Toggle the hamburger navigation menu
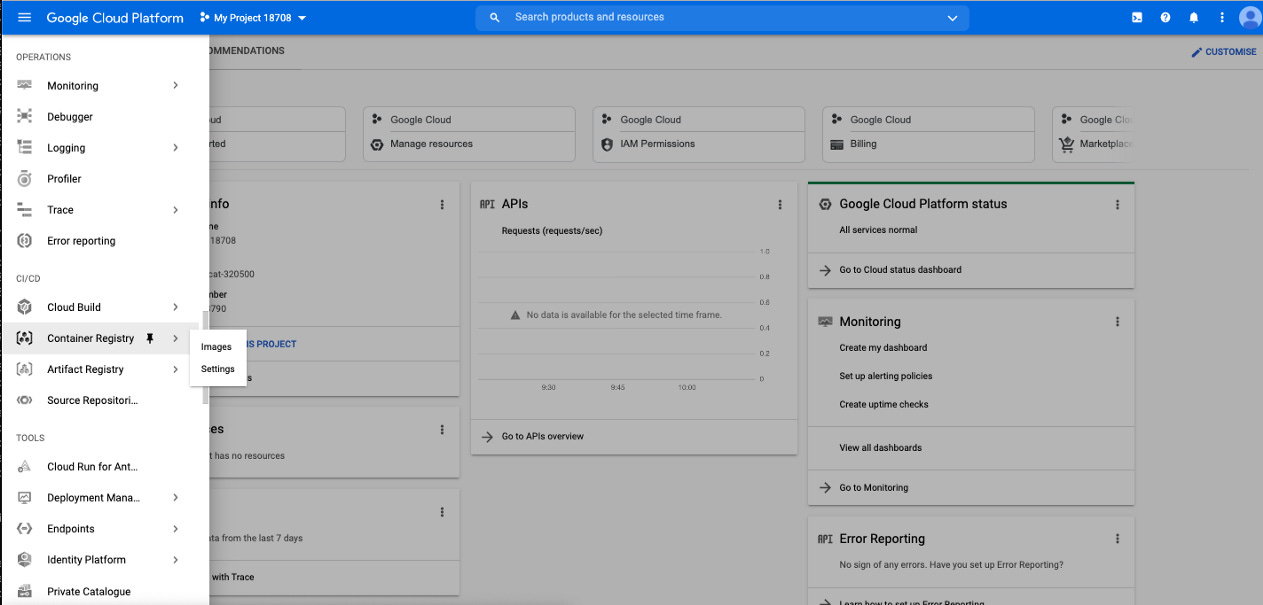Image resolution: width=1263 pixels, height=605 pixels. (24, 18)
